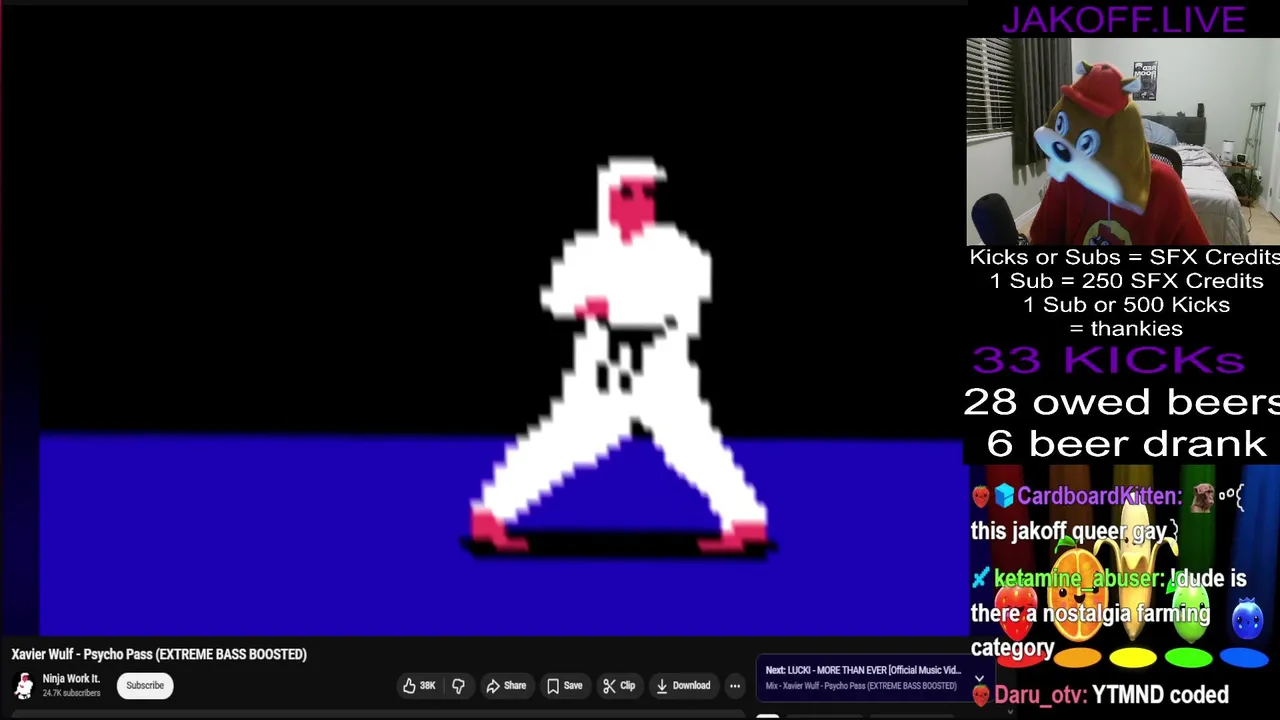Subscribe to Ninja Work It.
Screen dimensions: 1280x720
[x=145, y=686]
